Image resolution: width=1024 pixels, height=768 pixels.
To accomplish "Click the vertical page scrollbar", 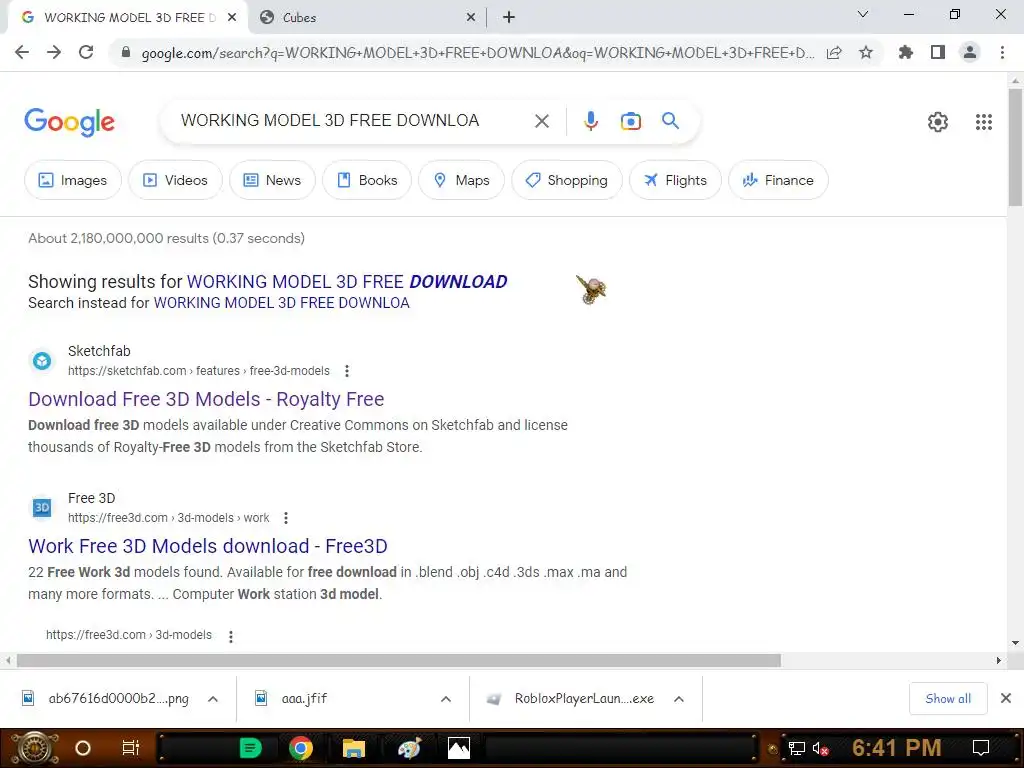I will coord(1015,147).
